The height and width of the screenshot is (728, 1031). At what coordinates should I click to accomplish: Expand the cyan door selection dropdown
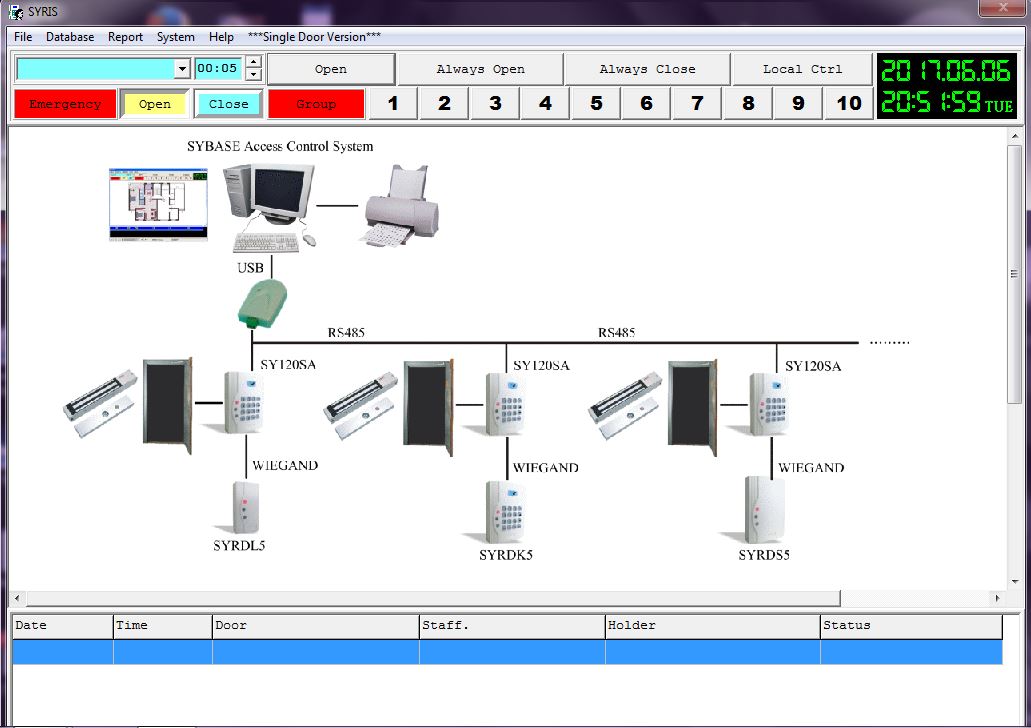pyautogui.click(x=182, y=68)
